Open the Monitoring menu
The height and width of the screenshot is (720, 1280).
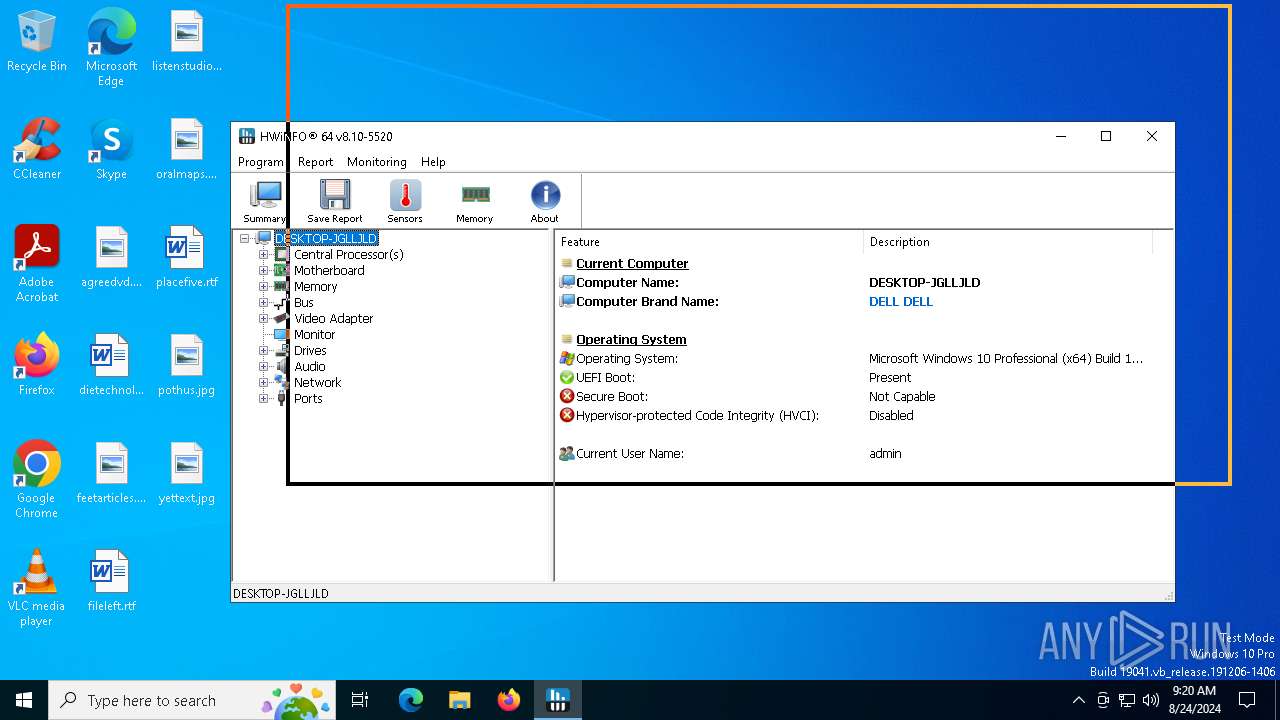(x=377, y=162)
